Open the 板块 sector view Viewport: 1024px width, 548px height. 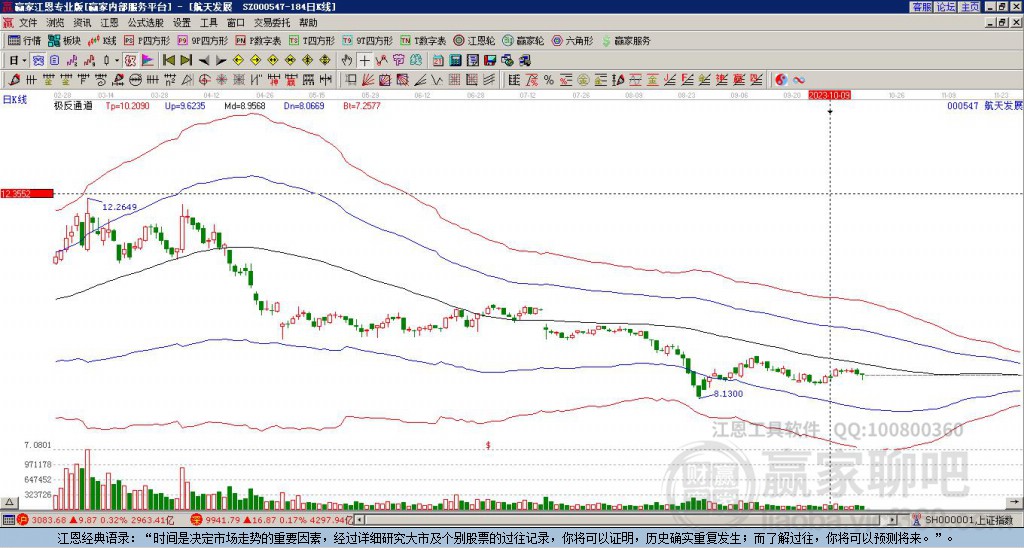[64, 40]
